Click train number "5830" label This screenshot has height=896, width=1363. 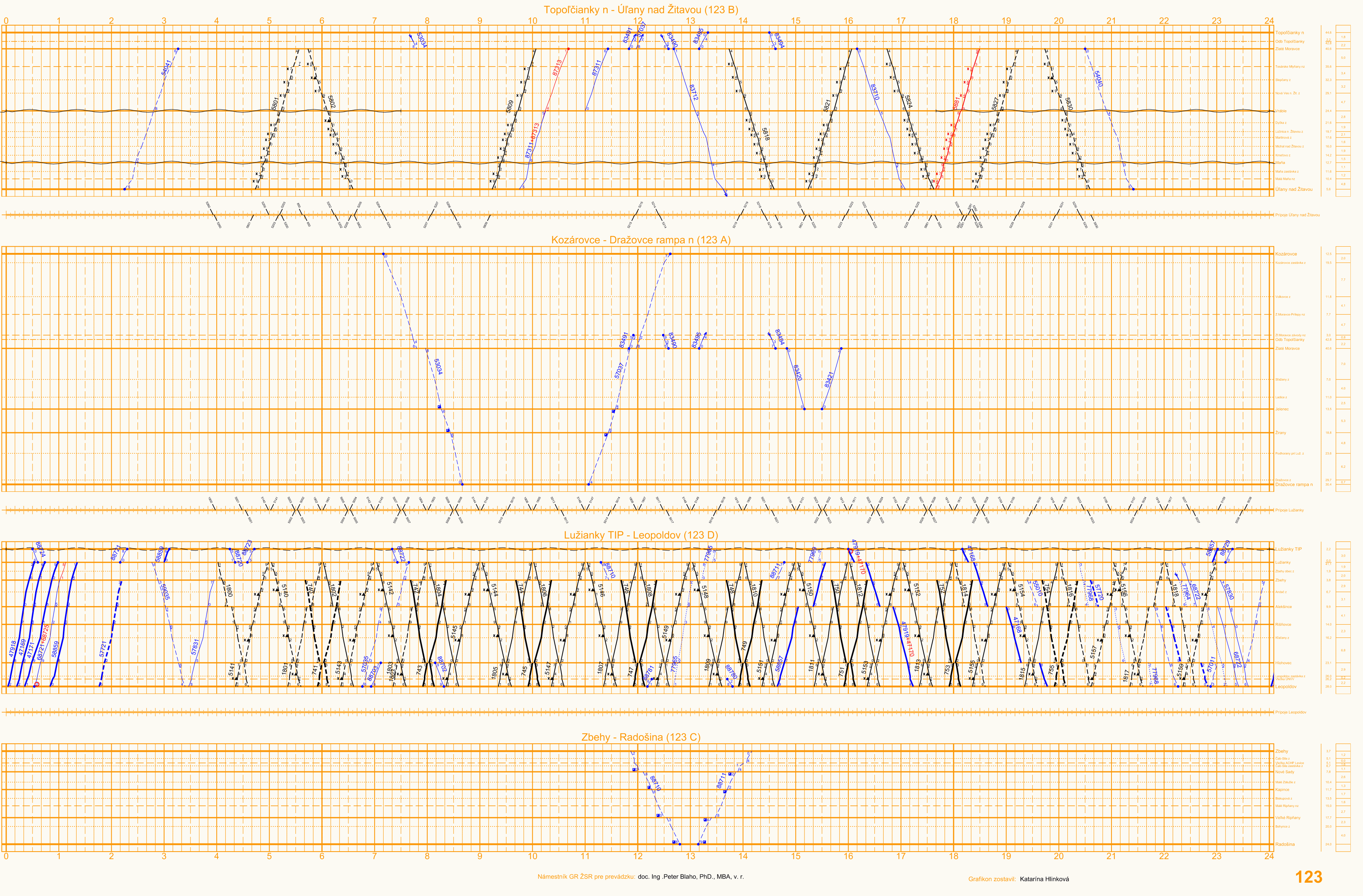coord(1069,104)
